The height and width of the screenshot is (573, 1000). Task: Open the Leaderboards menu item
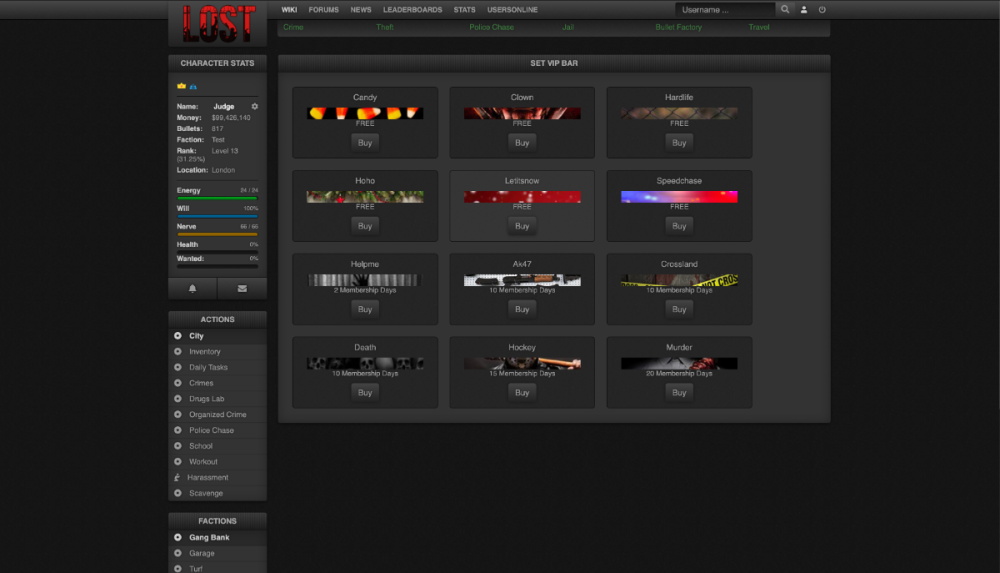(412, 9)
